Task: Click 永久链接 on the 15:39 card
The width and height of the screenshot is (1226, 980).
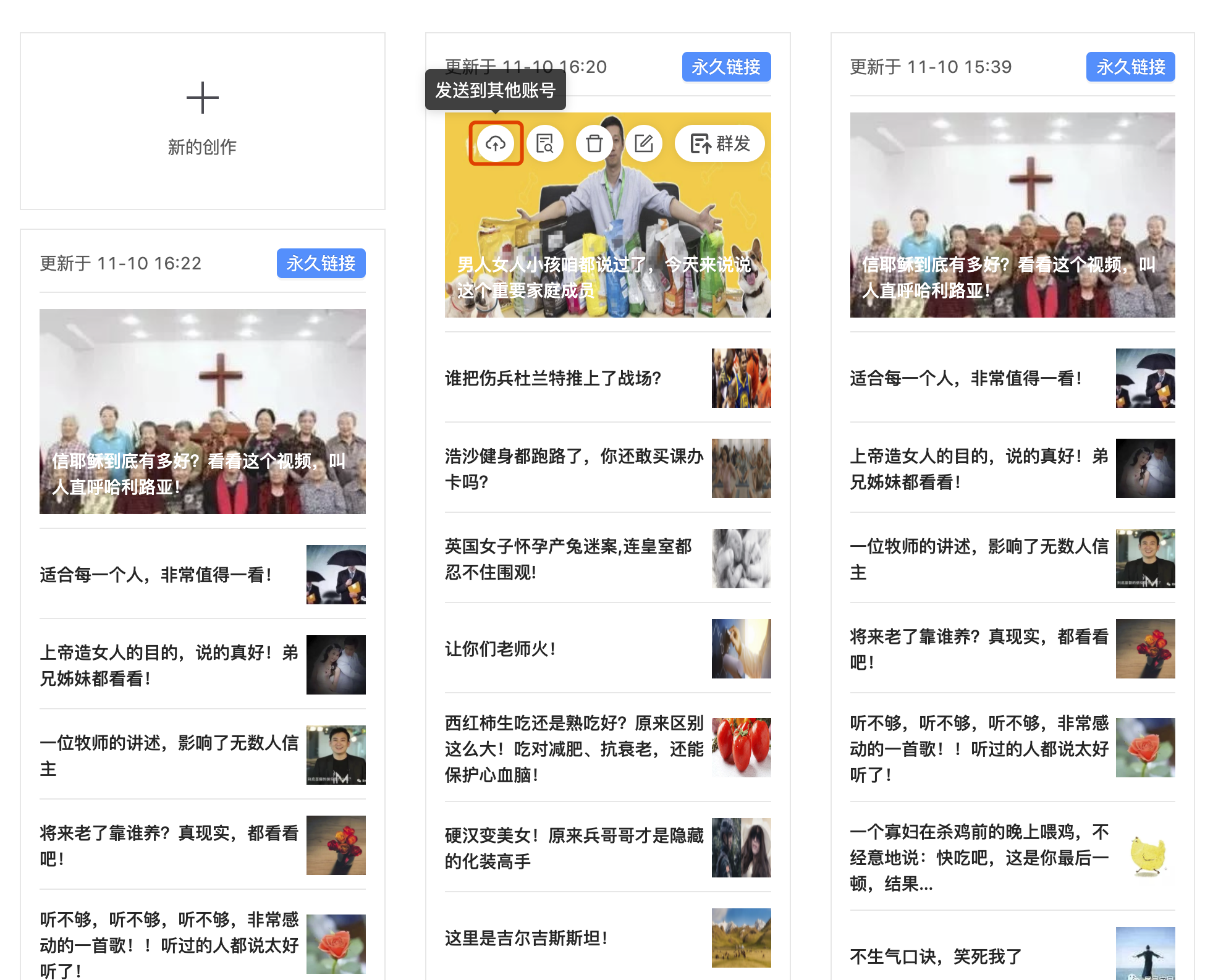Action: pyautogui.click(x=1131, y=67)
